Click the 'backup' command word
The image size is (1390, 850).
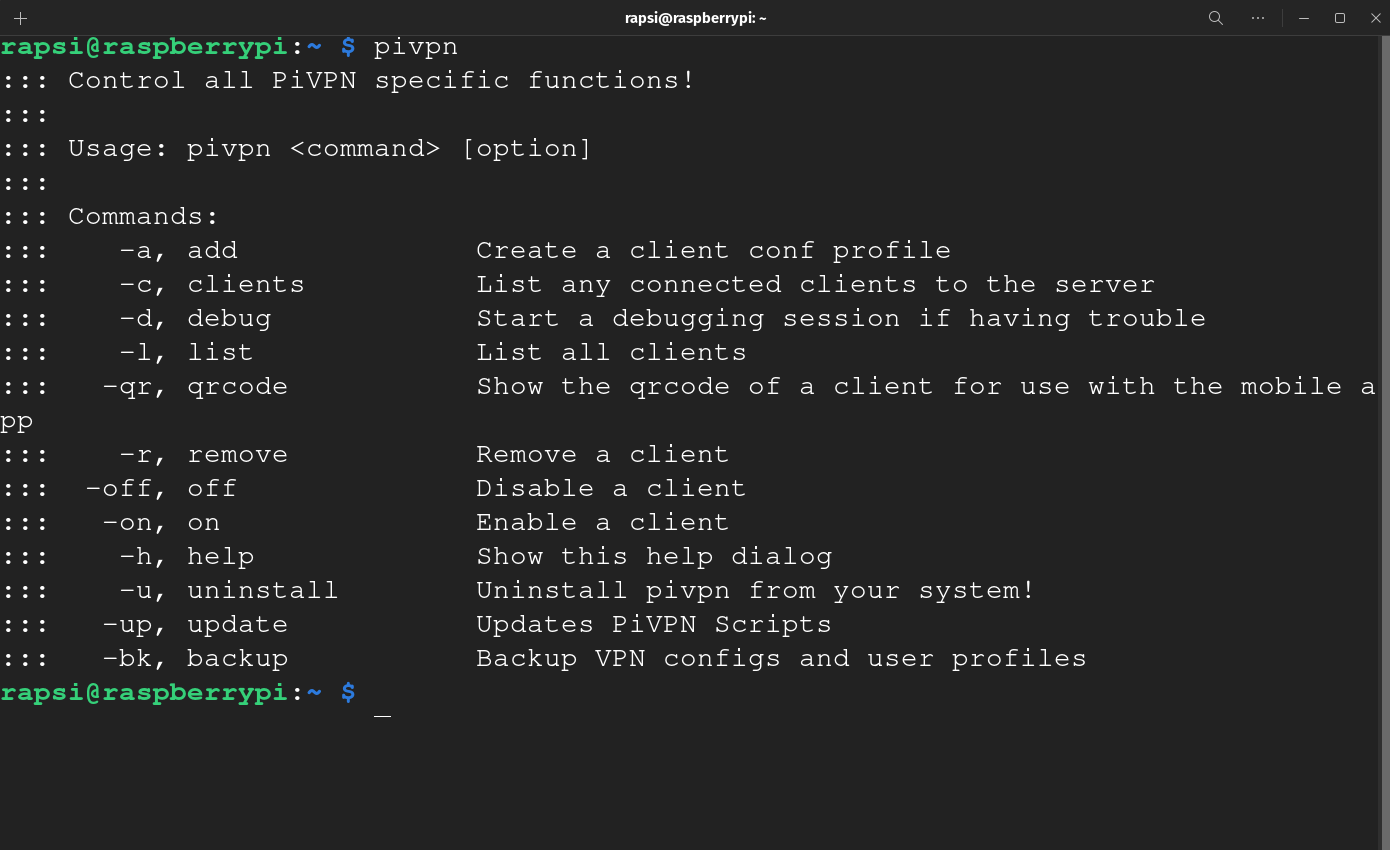pyautogui.click(x=238, y=659)
